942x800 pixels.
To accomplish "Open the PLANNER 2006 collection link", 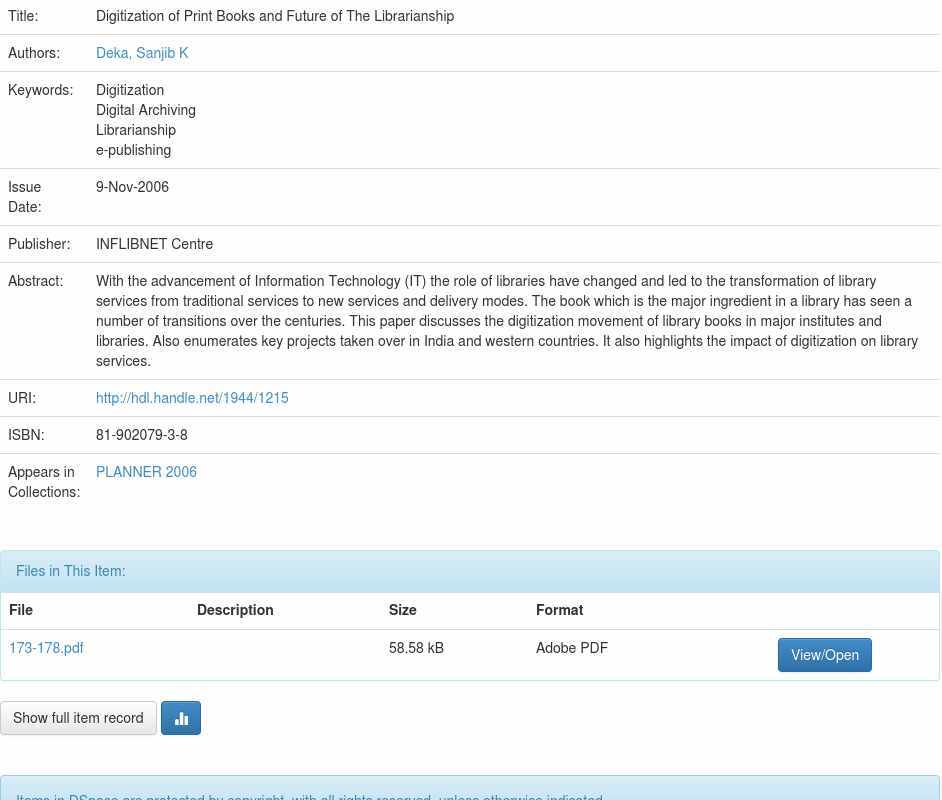I will coord(146,472).
